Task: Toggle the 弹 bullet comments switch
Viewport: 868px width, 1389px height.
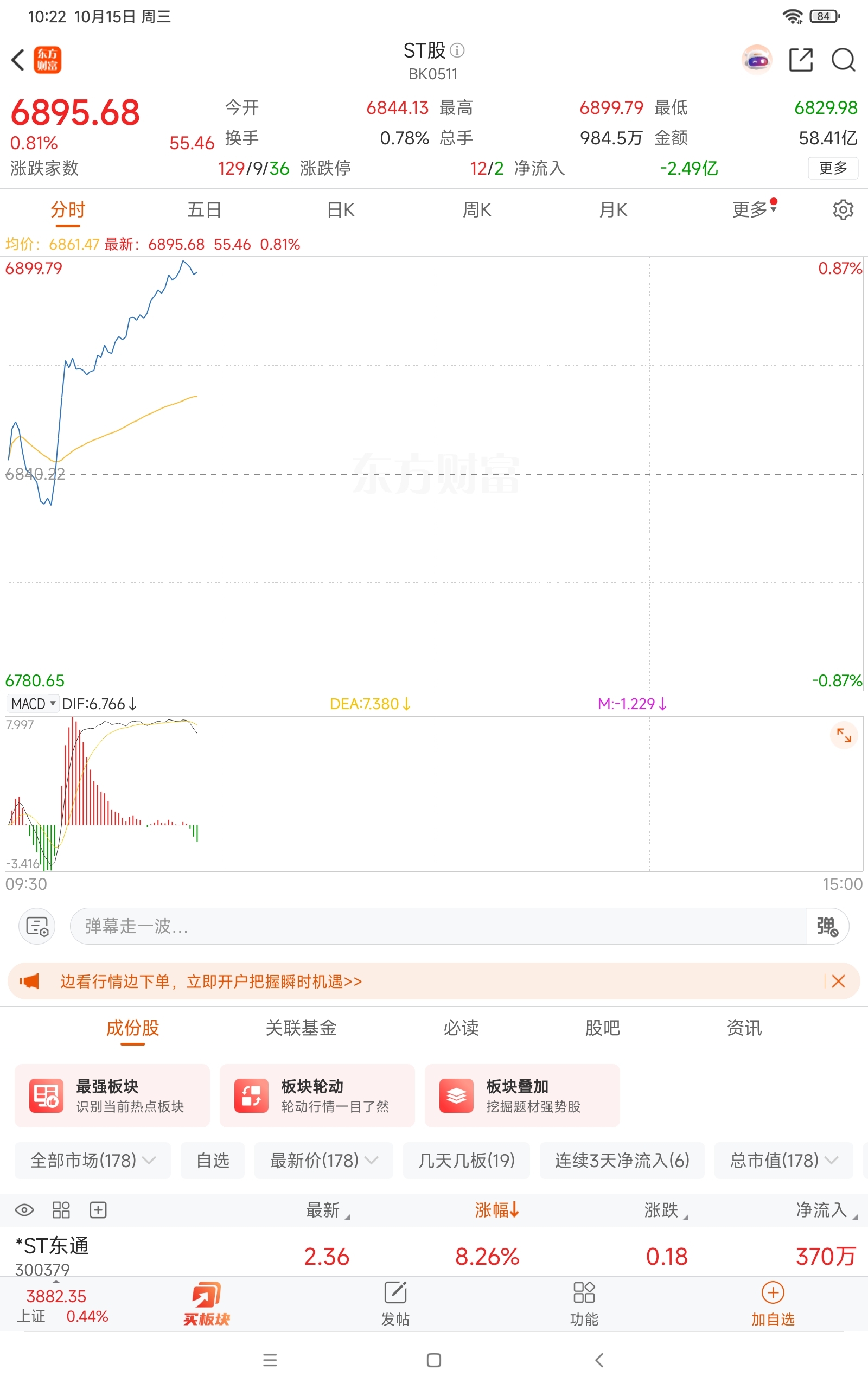Action: (827, 926)
